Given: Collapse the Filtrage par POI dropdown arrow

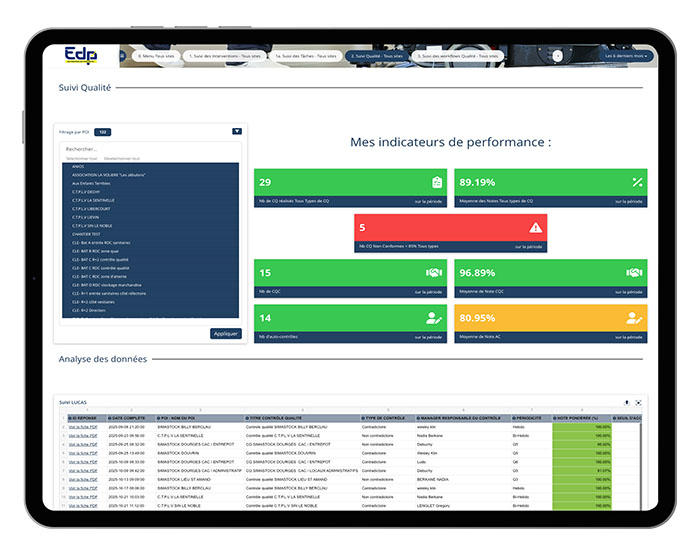Looking at the screenshot, I should [x=237, y=131].
